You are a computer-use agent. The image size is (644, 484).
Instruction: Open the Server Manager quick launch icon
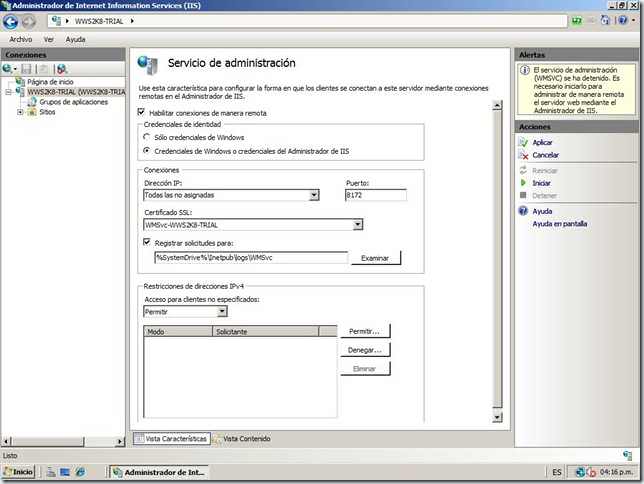51,472
